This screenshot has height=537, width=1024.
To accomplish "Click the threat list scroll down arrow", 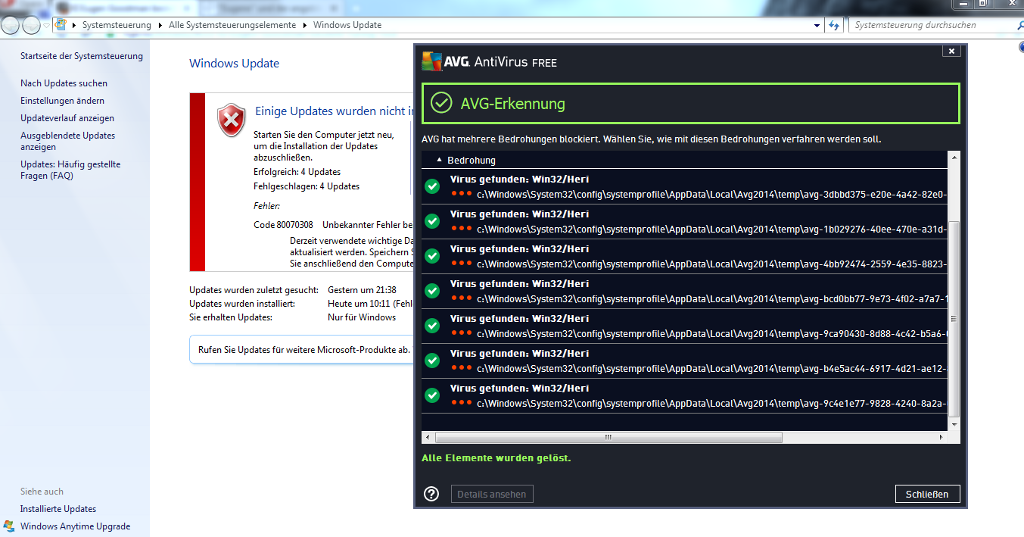I will (x=954, y=425).
